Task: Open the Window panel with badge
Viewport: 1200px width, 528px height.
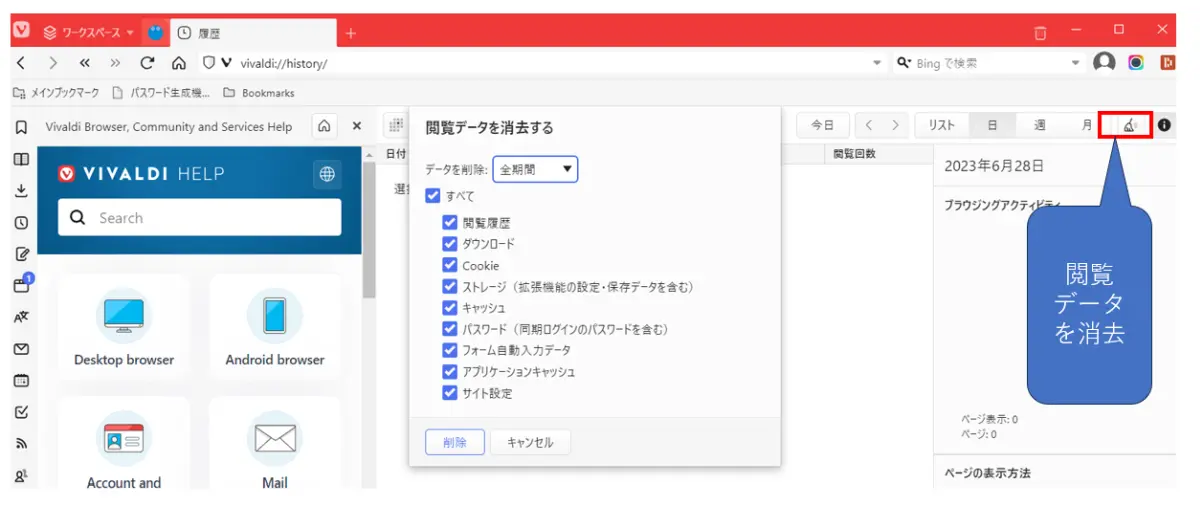Action: click(21, 285)
